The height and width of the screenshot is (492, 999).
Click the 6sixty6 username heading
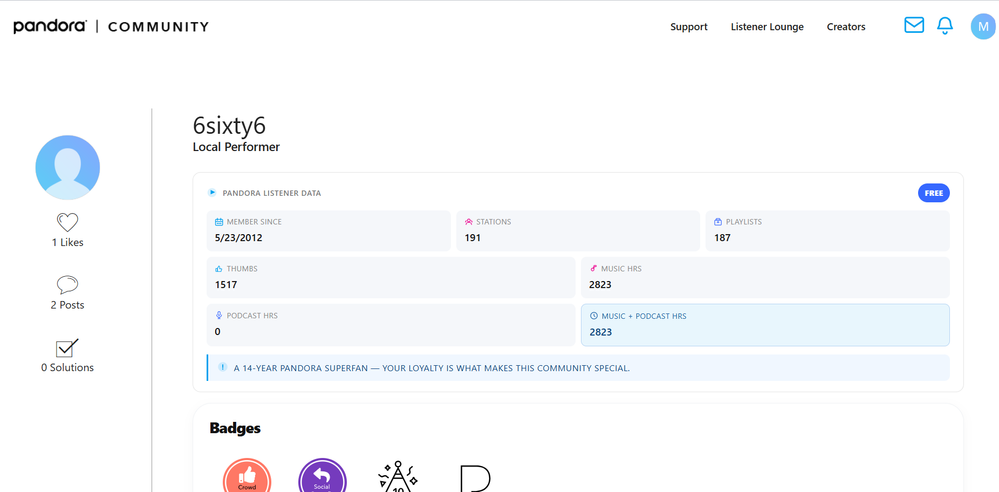tap(229, 126)
